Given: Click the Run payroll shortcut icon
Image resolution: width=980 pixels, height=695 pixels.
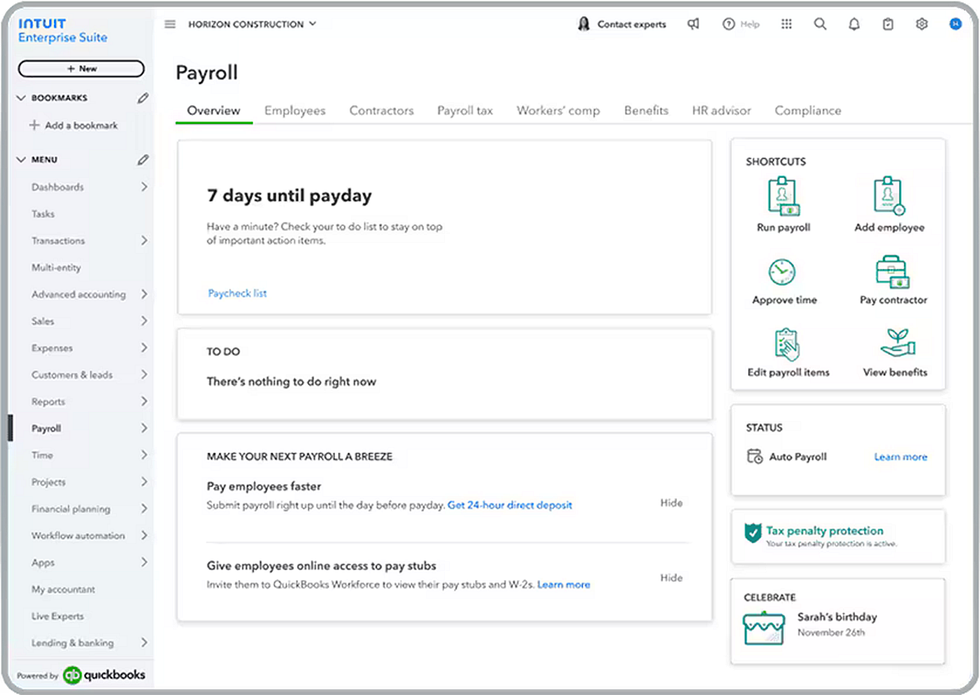Looking at the screenshot, I should click(x=783, y=197).
